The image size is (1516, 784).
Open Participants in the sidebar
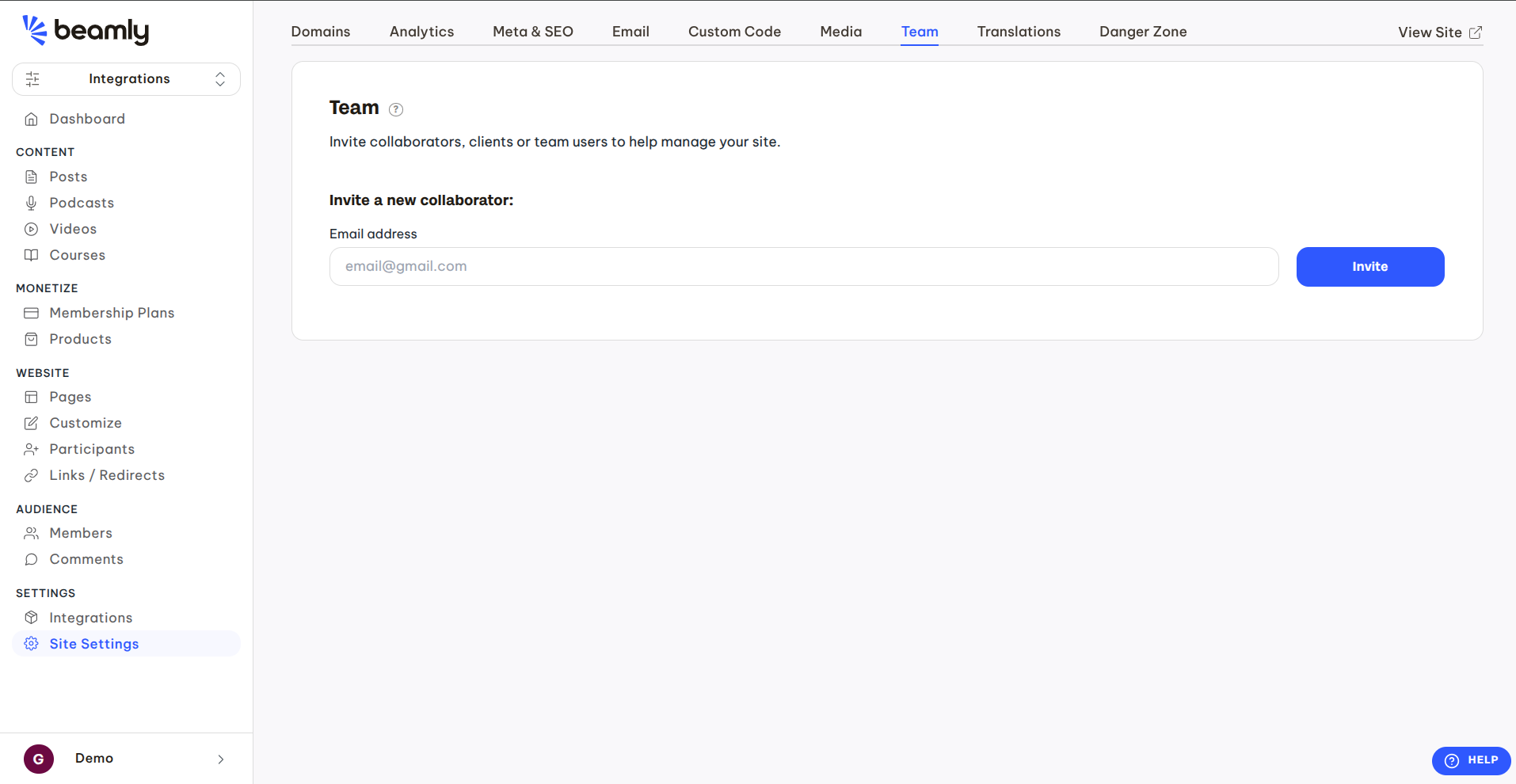point(92,449)
